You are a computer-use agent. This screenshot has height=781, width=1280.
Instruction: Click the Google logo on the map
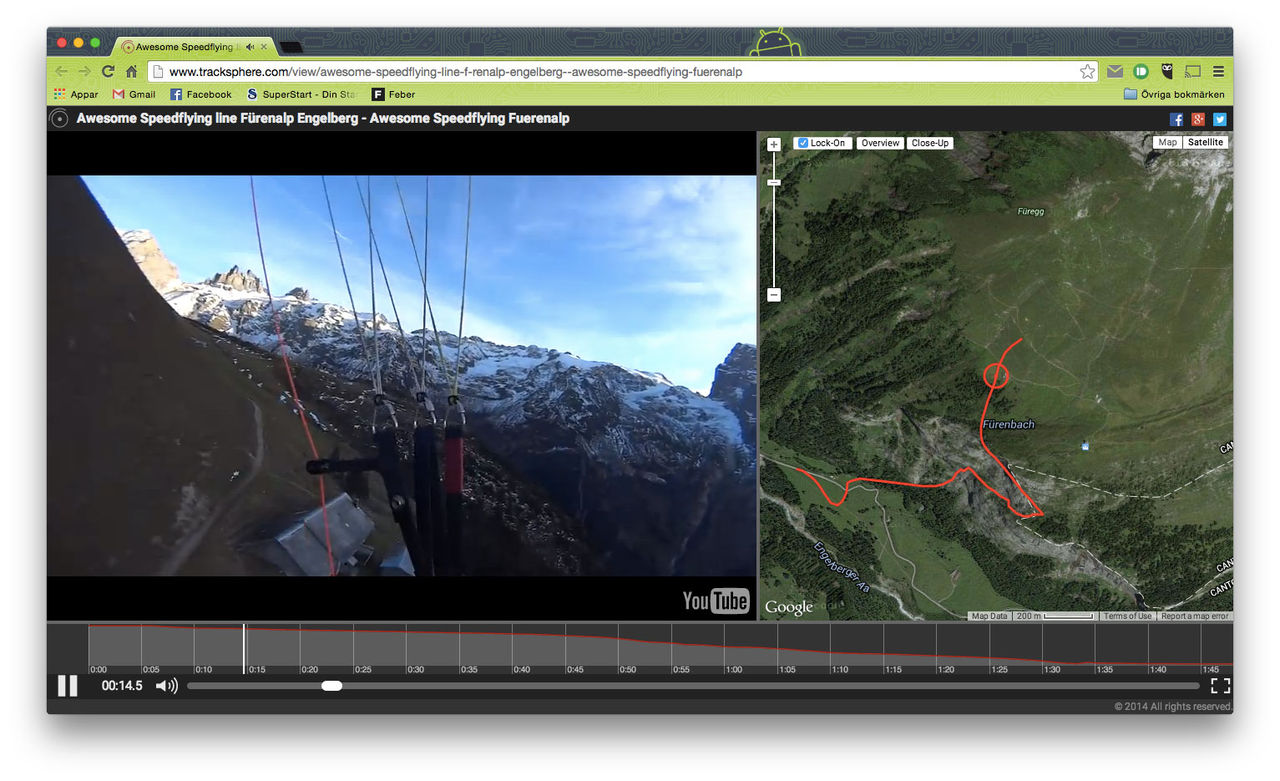point(788,606)
